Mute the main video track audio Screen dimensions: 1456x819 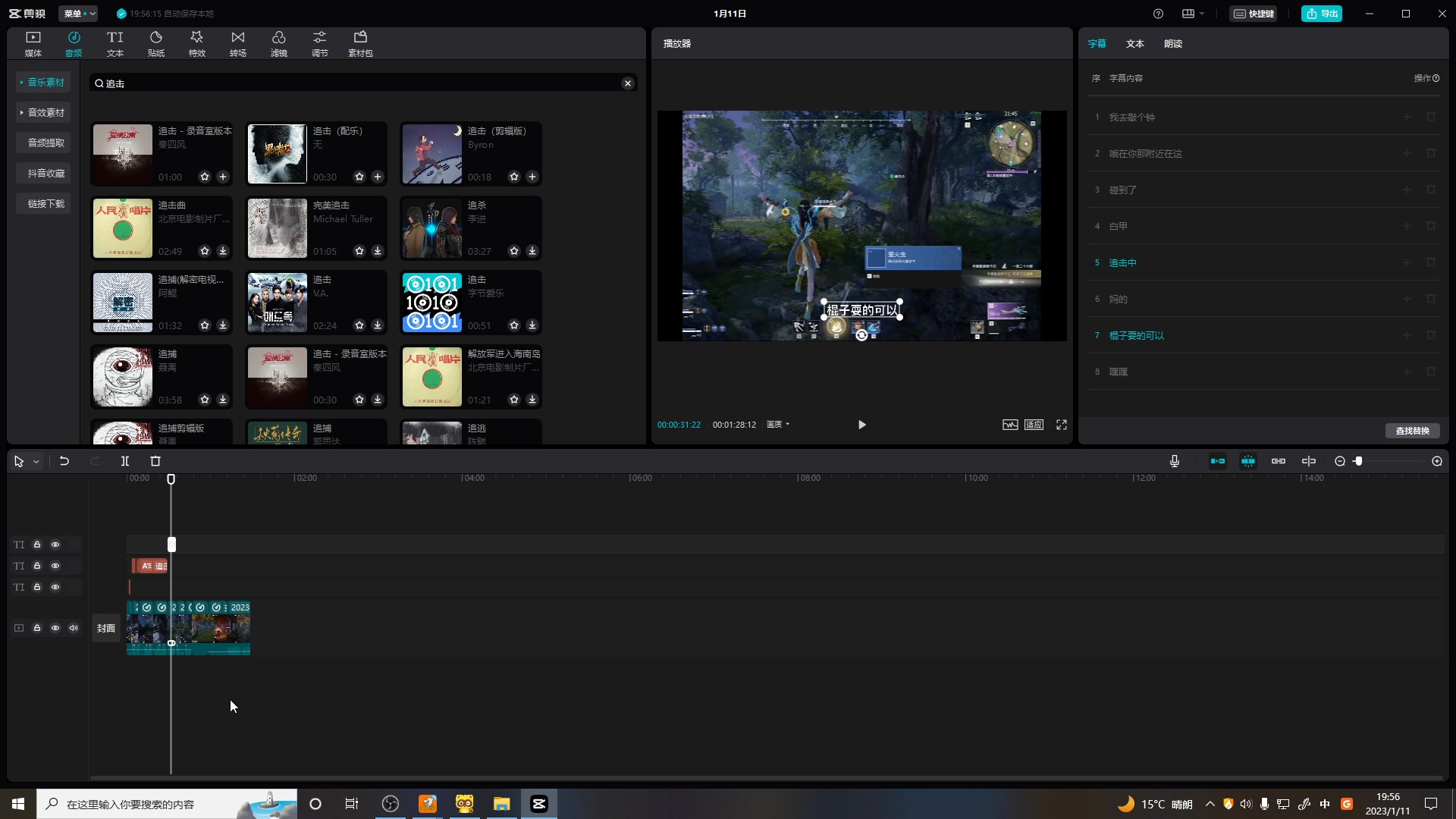74,628
